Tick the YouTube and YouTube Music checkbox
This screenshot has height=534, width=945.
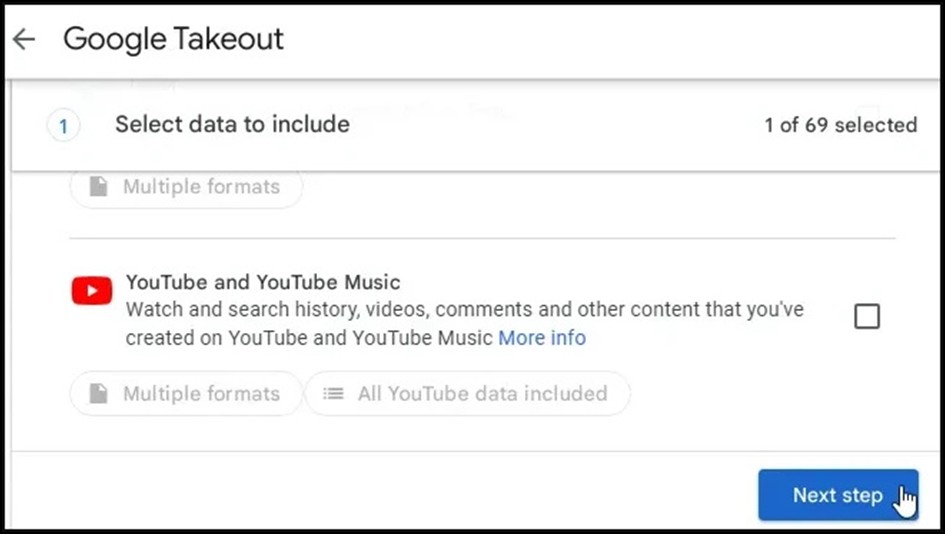click(867, 316)
